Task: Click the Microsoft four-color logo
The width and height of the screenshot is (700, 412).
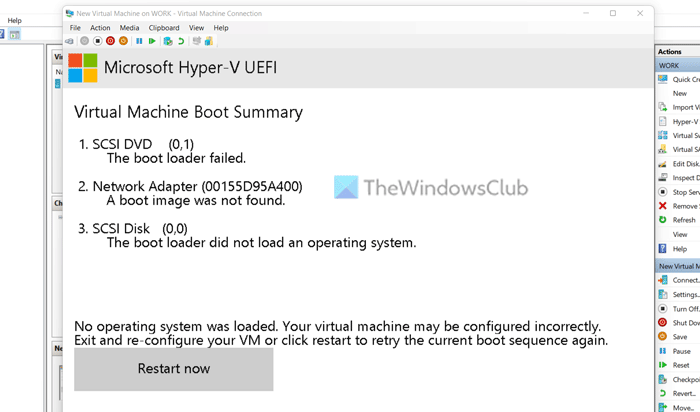Action: tap(83, 68)
